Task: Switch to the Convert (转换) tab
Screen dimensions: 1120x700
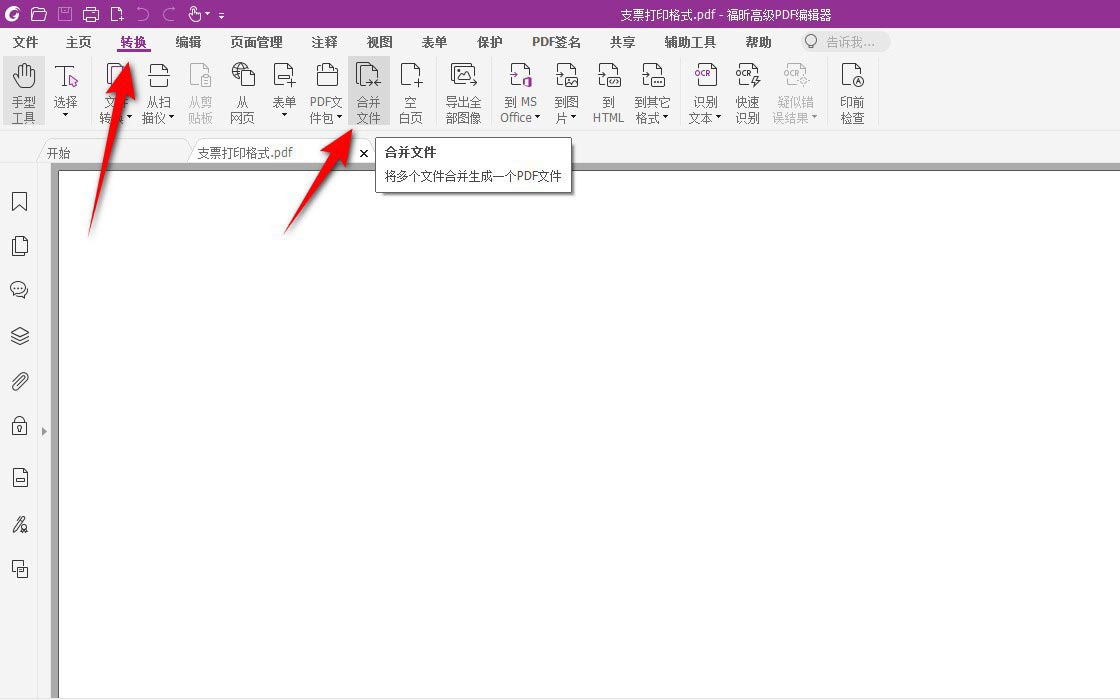Action: (134, 42)
